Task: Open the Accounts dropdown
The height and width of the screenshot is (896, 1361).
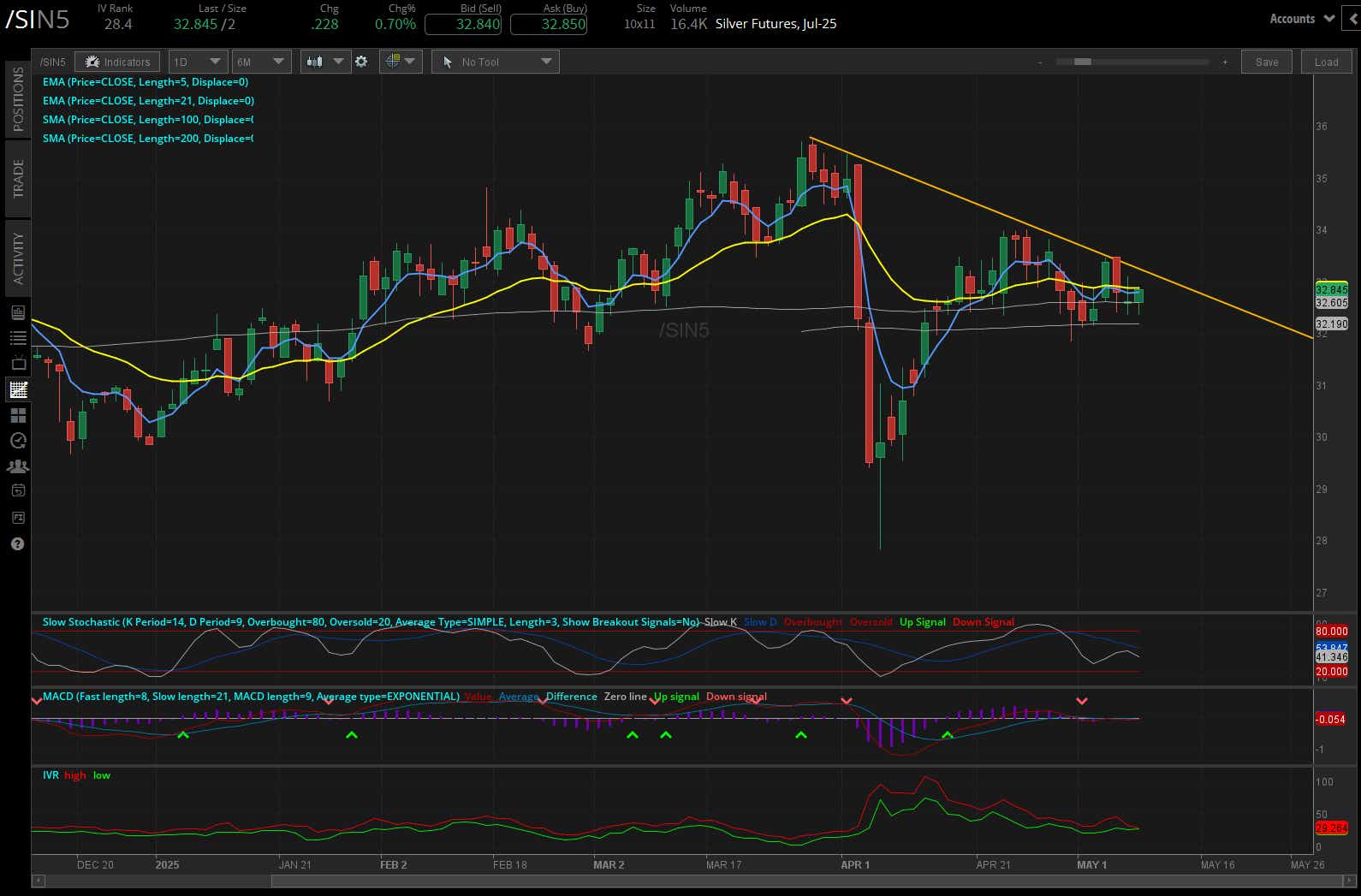Action: (x=1301, y=19)
